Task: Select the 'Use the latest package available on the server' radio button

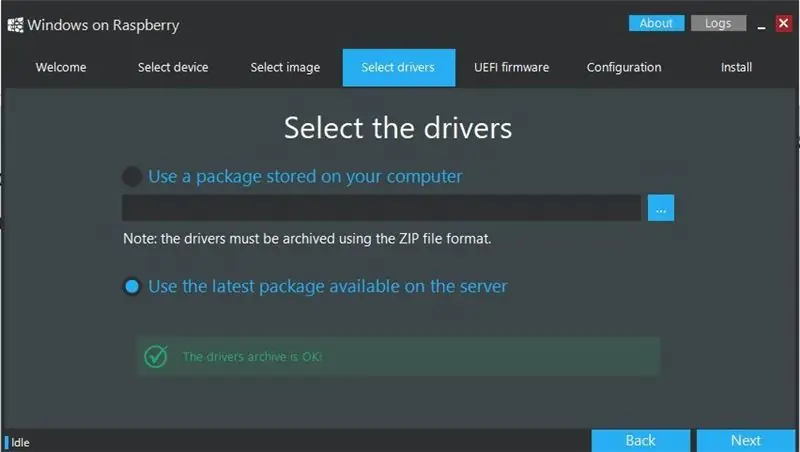Action: click(132, 287)
